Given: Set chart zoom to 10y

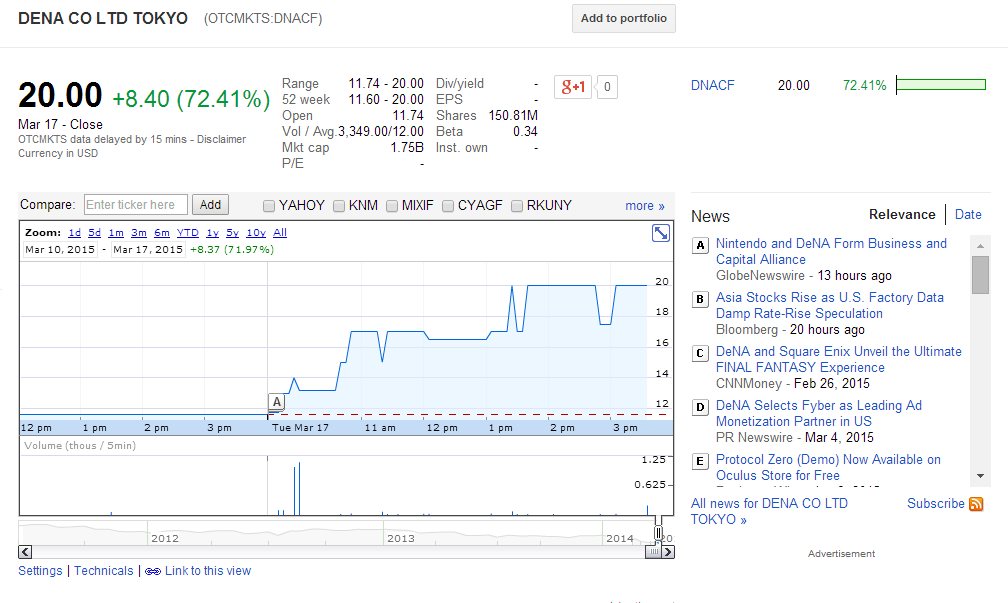Looking at the screenshot, I should [x=256, y=233].
